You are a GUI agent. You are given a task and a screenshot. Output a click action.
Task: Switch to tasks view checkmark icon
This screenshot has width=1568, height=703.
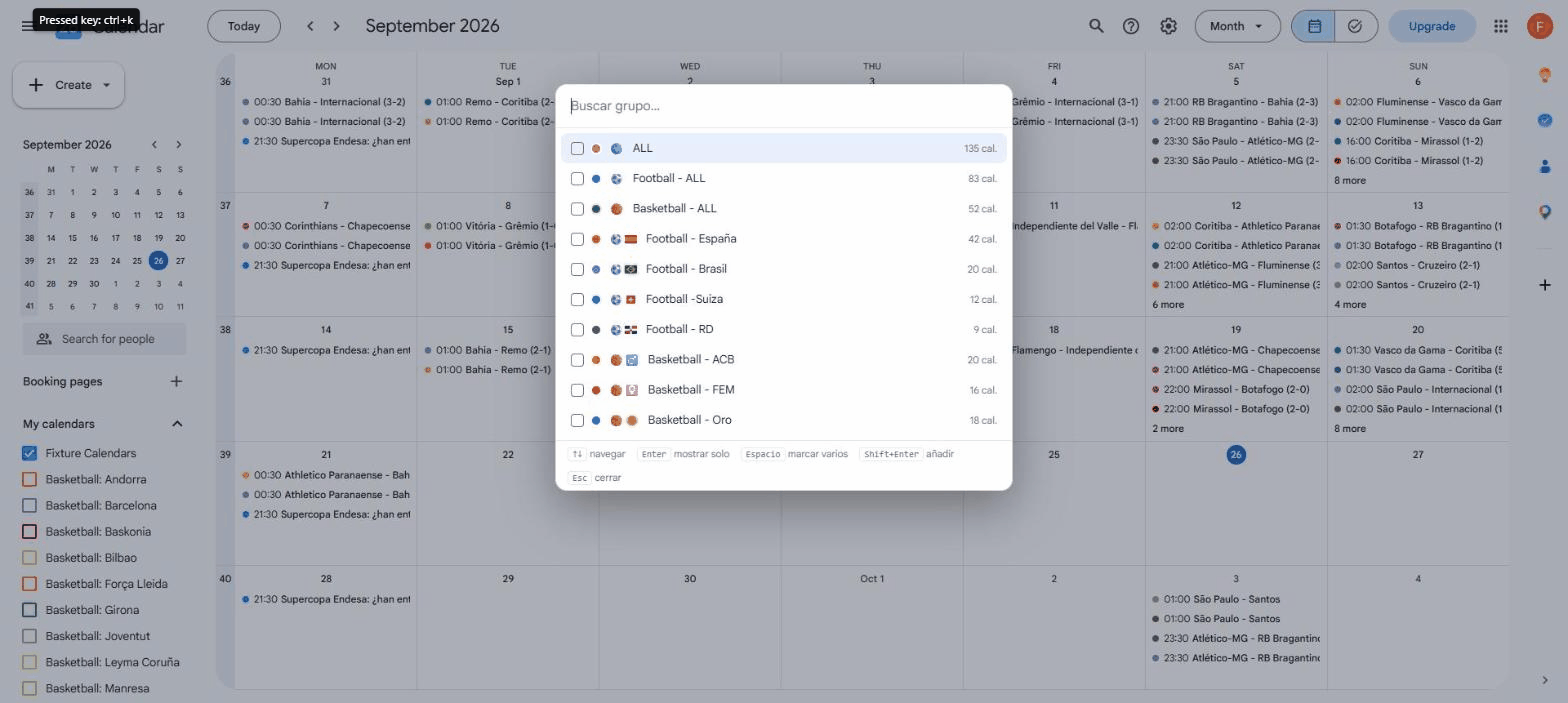(x=1356, y=26)
